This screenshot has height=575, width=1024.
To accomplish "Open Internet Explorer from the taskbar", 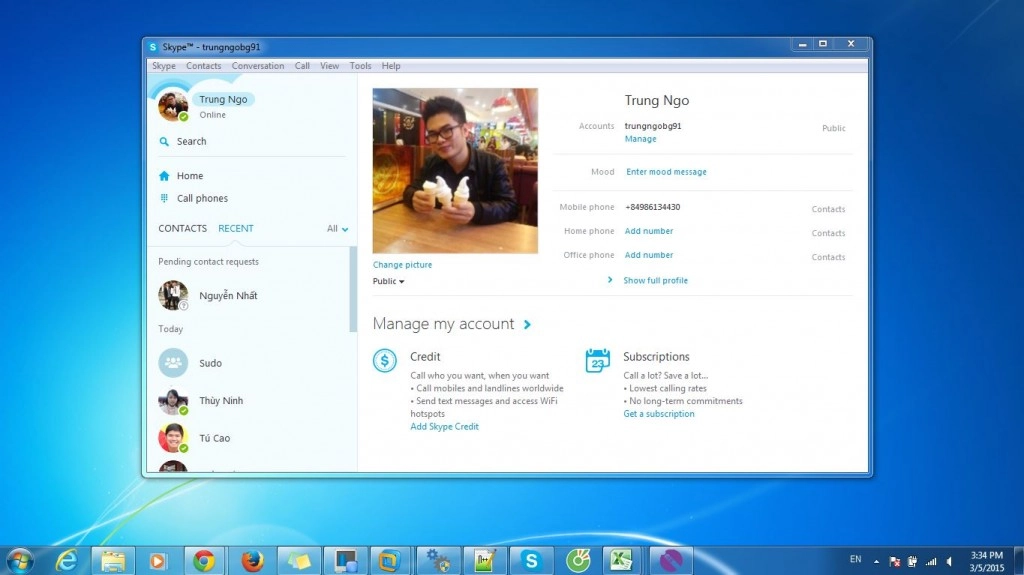I will (x=66, y=561).
